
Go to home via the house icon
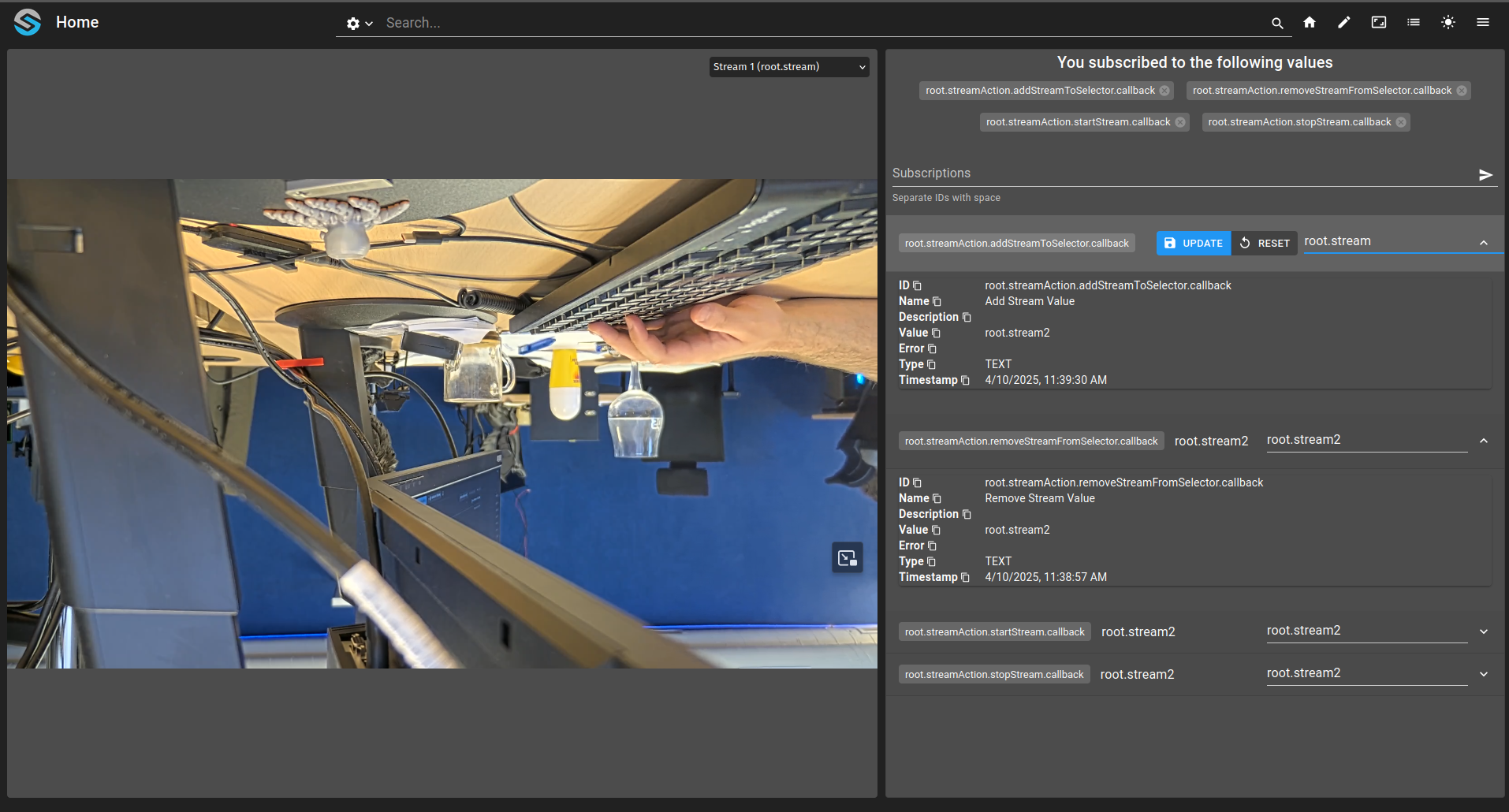pyautogui.click(x=1310, y=22)
